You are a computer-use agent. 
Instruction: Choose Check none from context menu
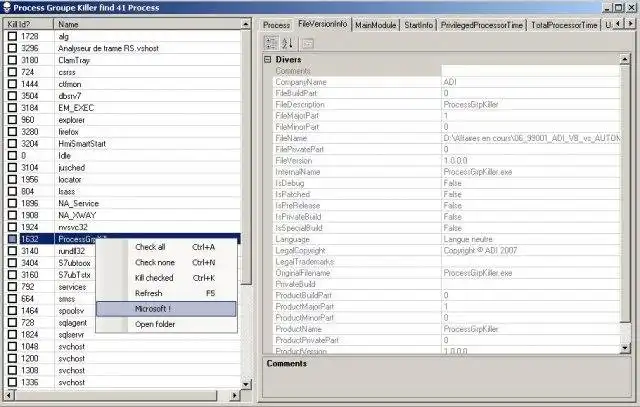coord(166,262)
